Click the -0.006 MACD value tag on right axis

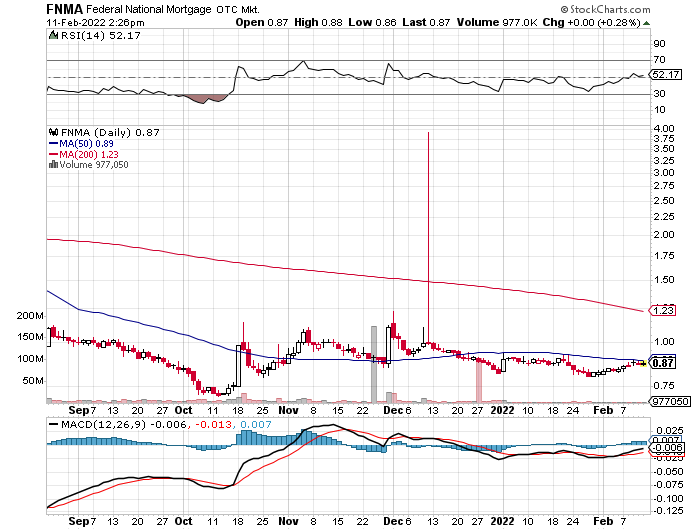point(667,448)
